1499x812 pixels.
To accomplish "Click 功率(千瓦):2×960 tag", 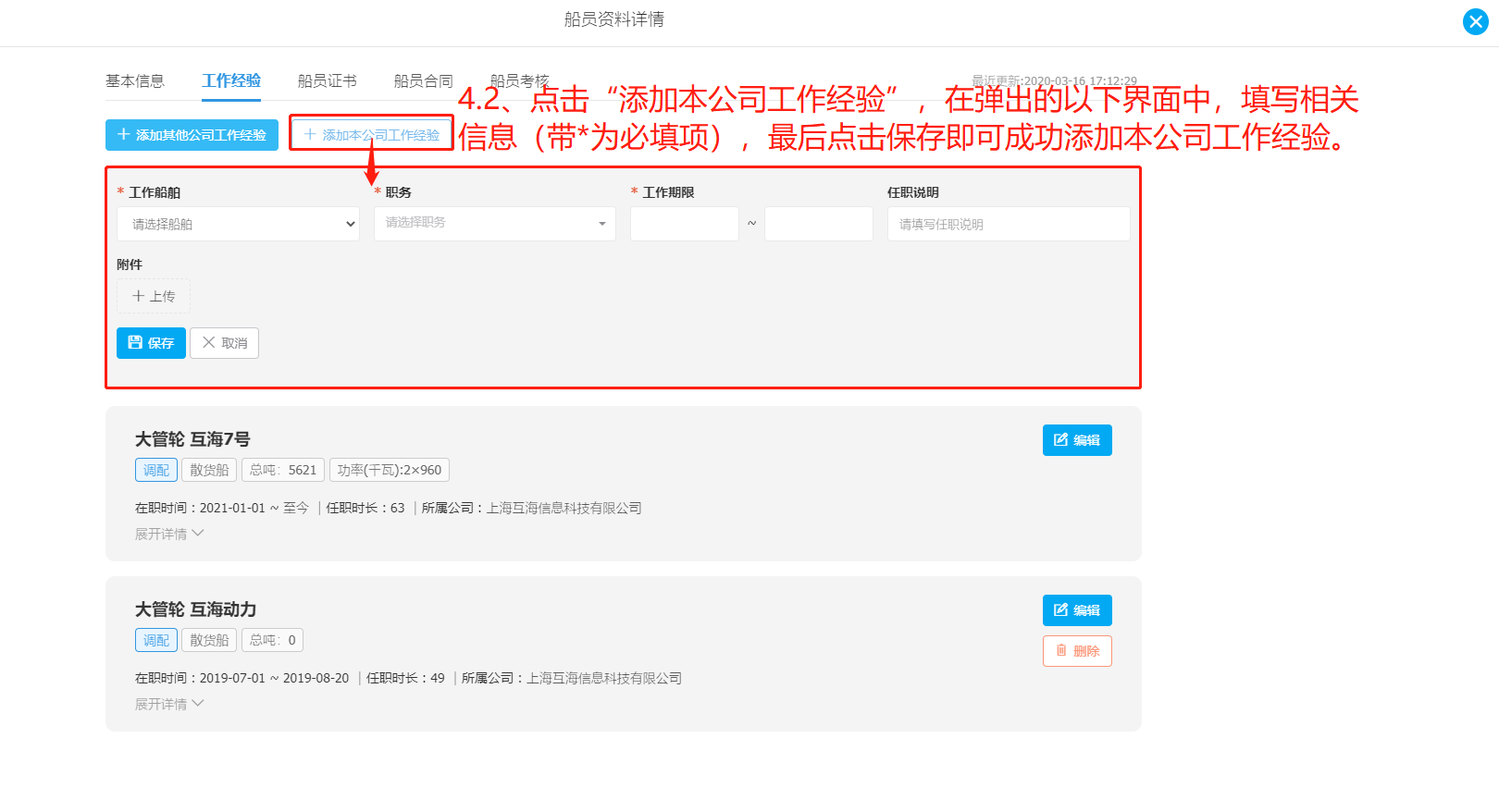I will click(x=390, y=470).
